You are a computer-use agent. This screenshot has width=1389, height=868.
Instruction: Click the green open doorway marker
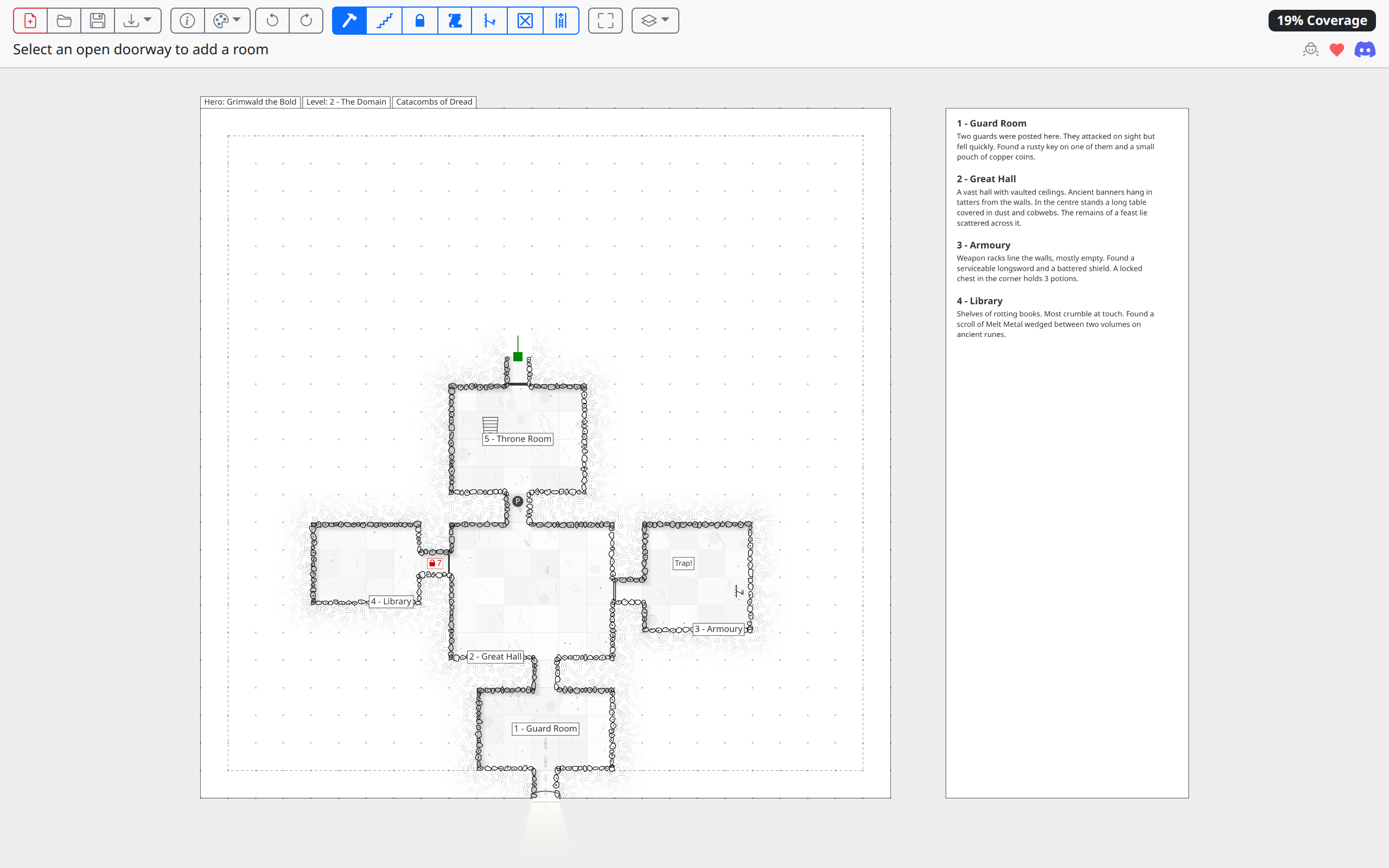point(518,356)
